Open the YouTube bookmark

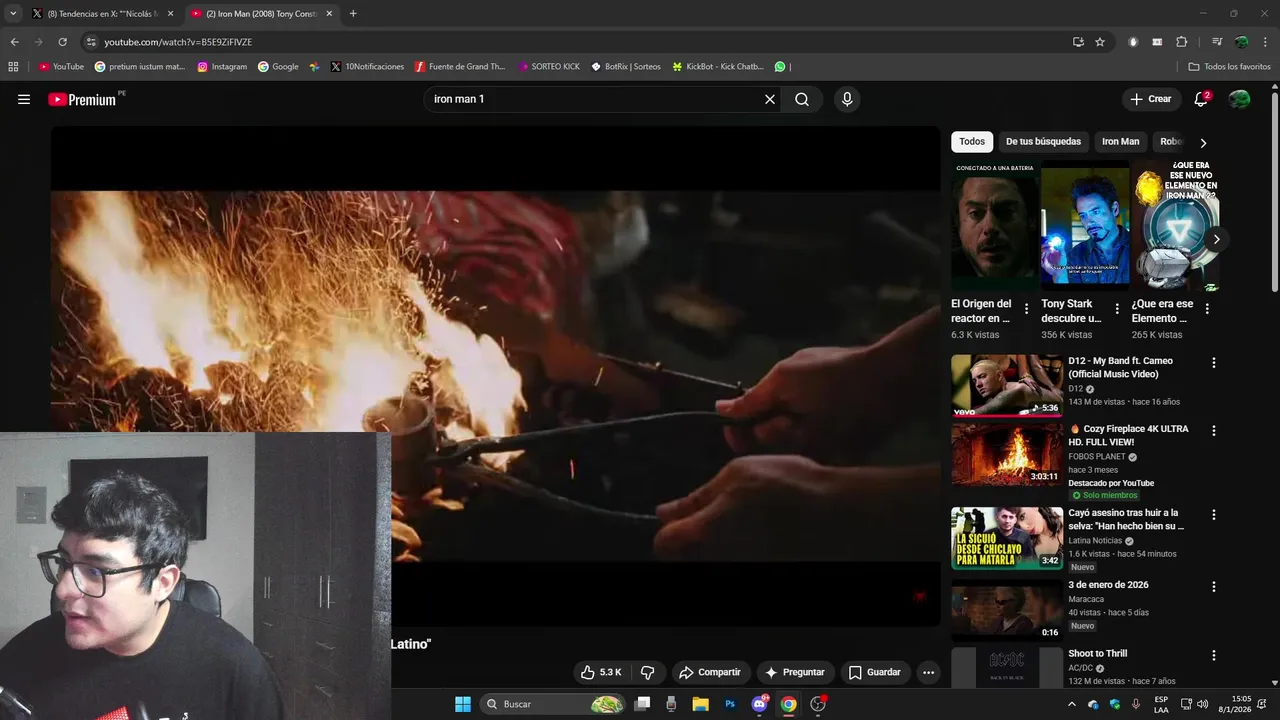coord(61,66)
